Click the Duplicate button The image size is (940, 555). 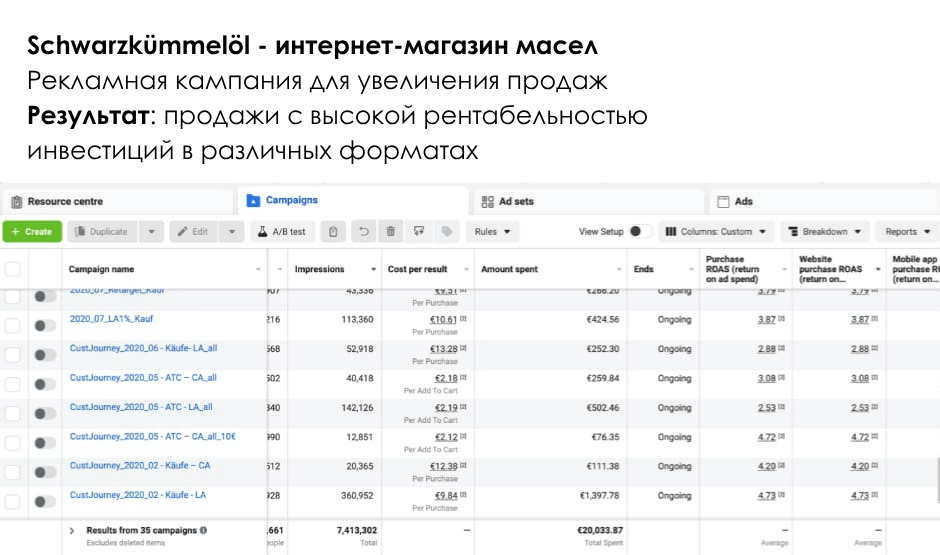[103, 231]
